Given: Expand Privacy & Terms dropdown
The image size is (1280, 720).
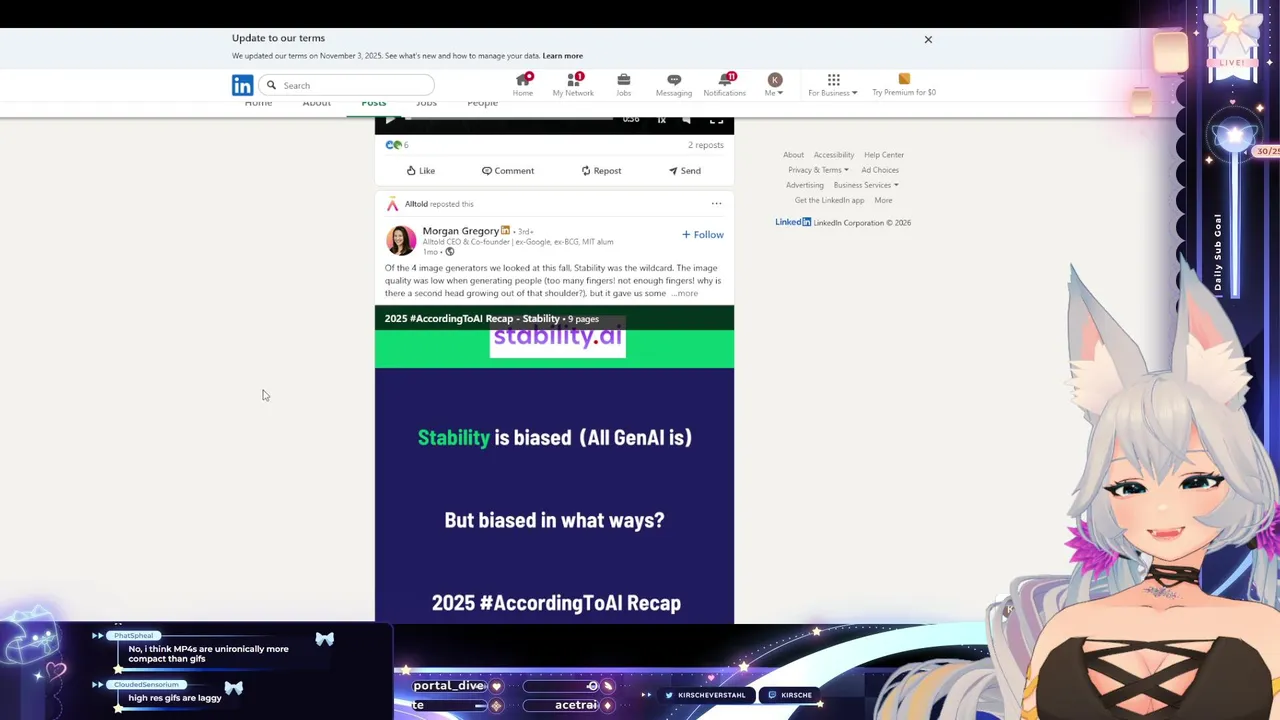Looking at the screenshot, I should click(818, 170).
